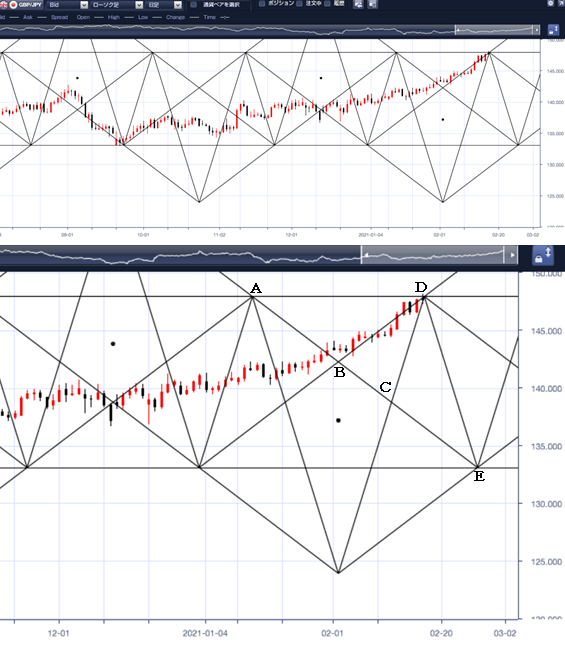Click 11-02 date label on upper chart
The image size is (565, 645).
coord(219,235)
